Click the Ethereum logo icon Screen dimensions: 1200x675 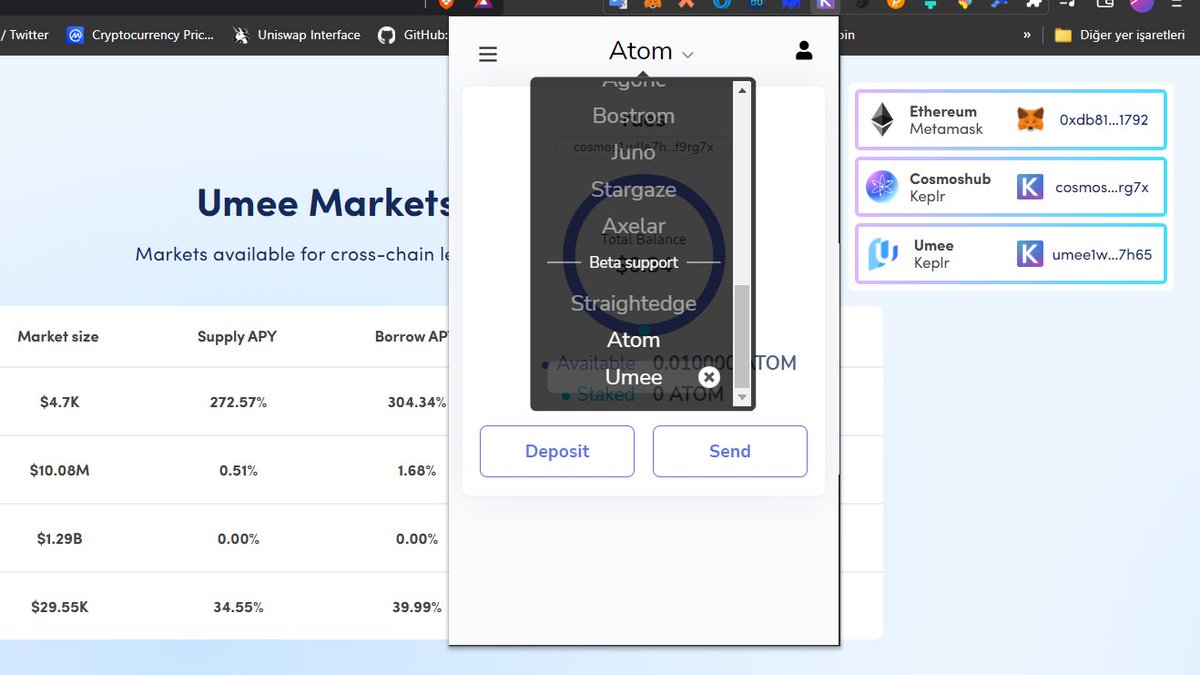[881, 120]
